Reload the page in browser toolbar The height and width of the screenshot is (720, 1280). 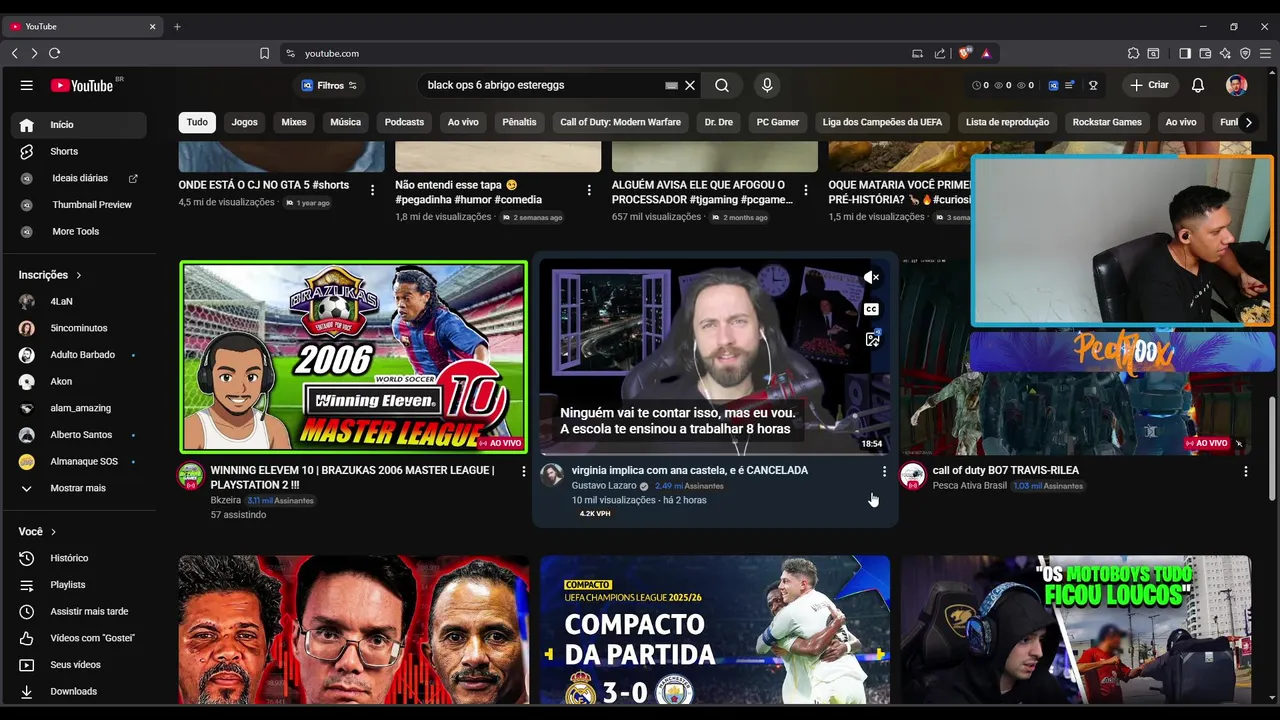[x=54, y=53]
